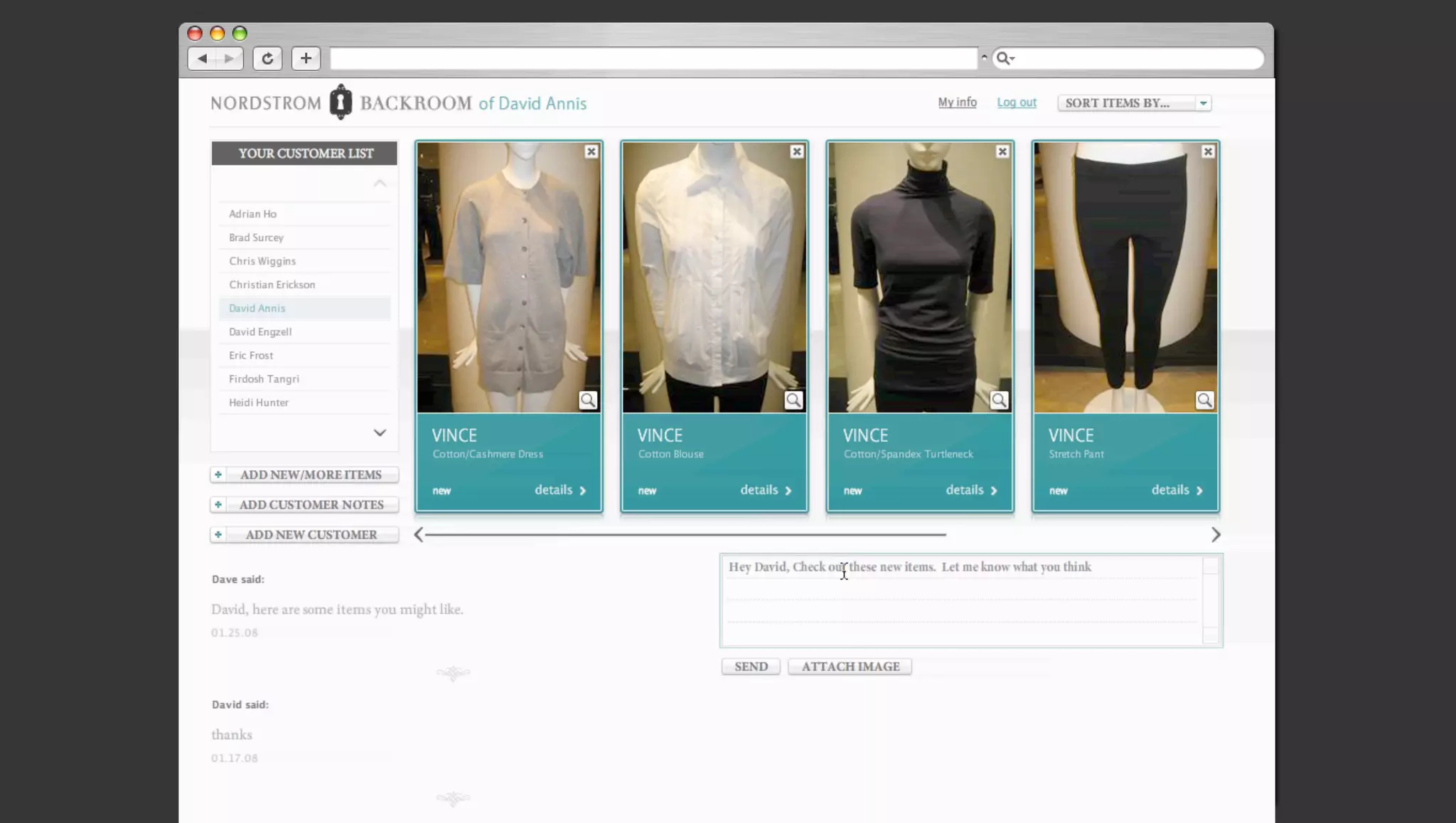Click the Send message button
The width and height of the screenshot is (1456, 823).
(x=751, y=667)
